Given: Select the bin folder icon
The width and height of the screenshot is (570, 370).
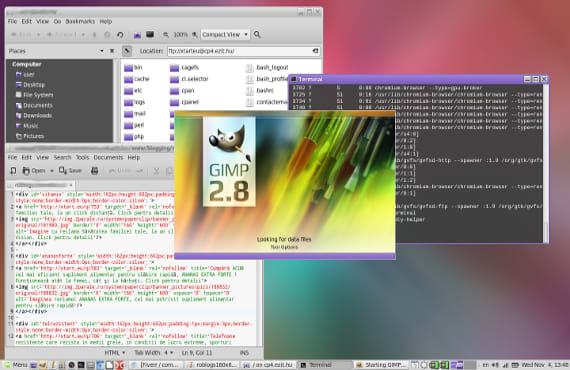Looking at the screenshot, I should click(x=128, y=68).
